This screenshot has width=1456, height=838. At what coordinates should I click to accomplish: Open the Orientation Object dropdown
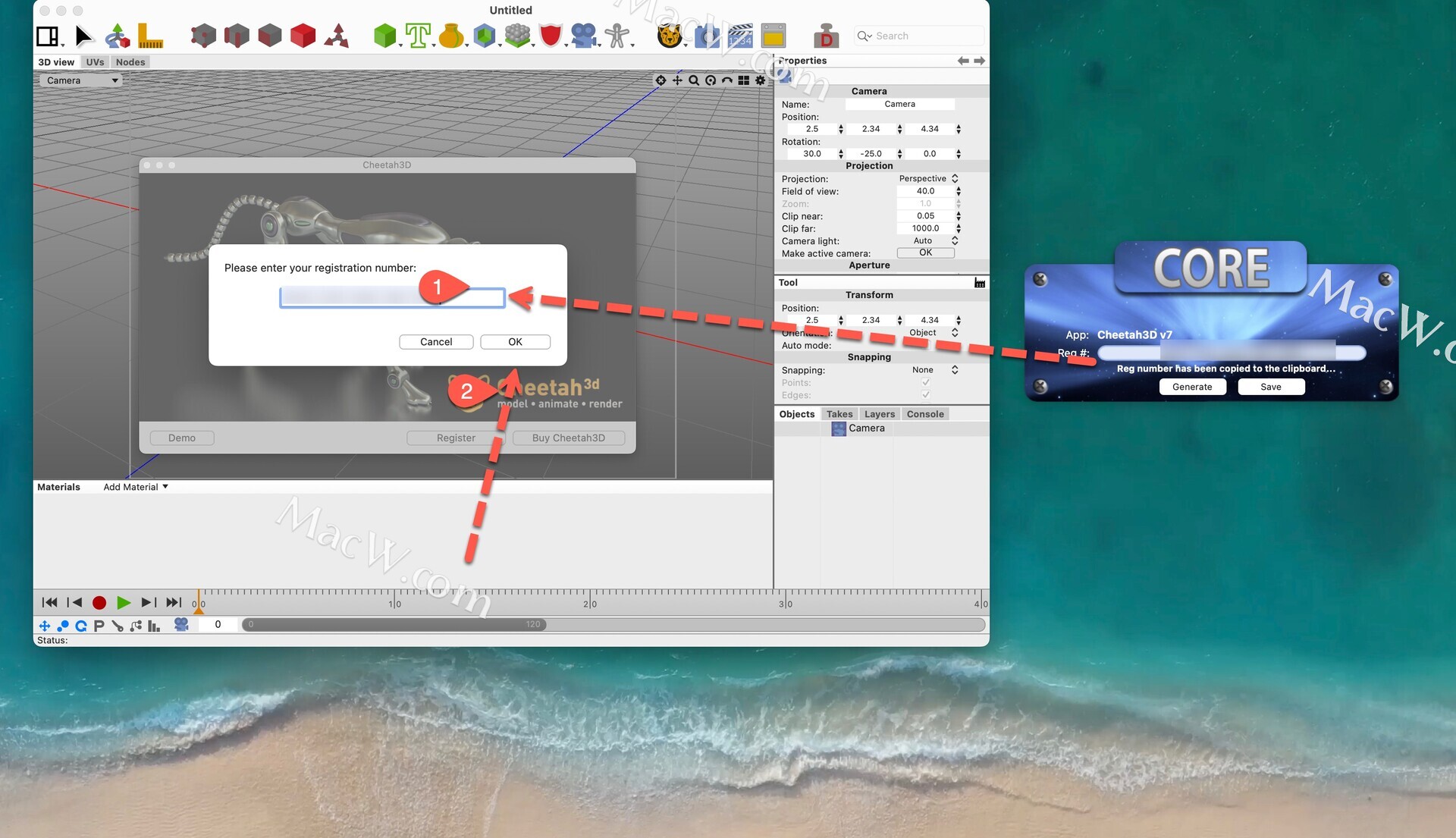928,333
